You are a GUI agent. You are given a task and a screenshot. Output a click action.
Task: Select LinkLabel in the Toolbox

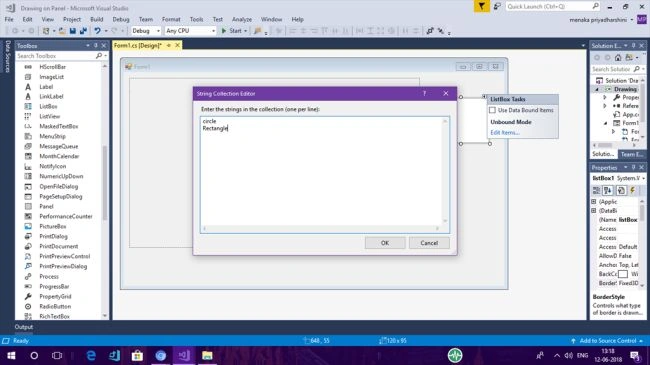[x=51, y=97]
